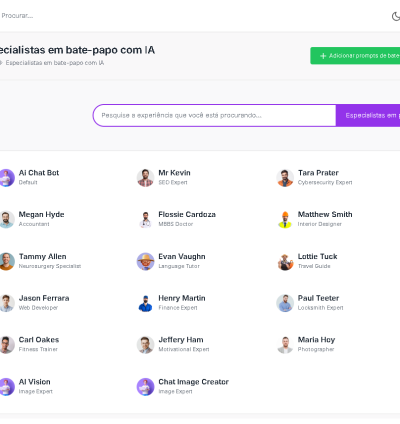Image resolution: width=400 pixels, height=424 pixels.
Task: Open Ai Chat Bot avatar
Action: [x=6, y=178]
